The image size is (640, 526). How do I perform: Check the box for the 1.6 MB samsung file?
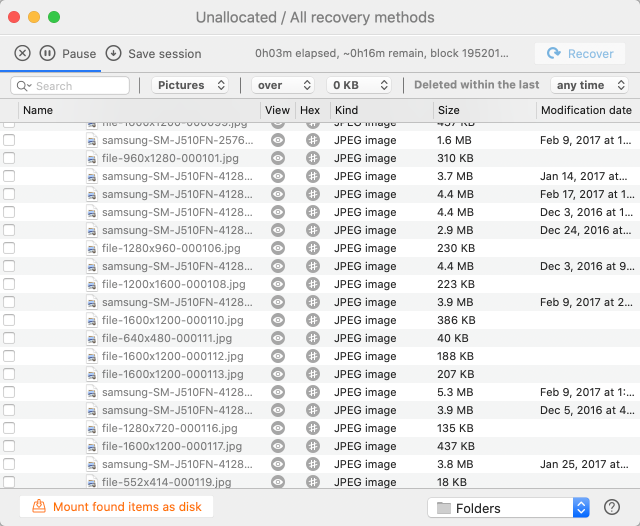click(x=9, y=140)
